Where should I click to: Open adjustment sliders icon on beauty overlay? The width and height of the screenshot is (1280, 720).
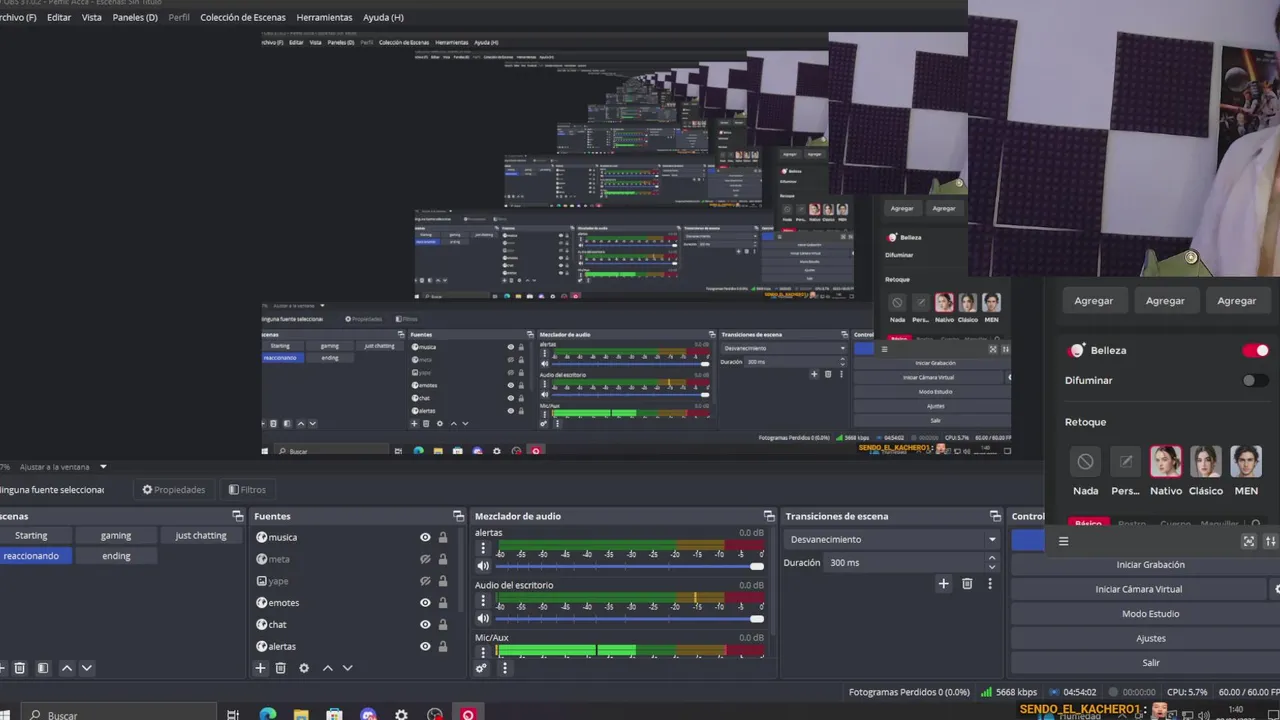click(1270, 541)
